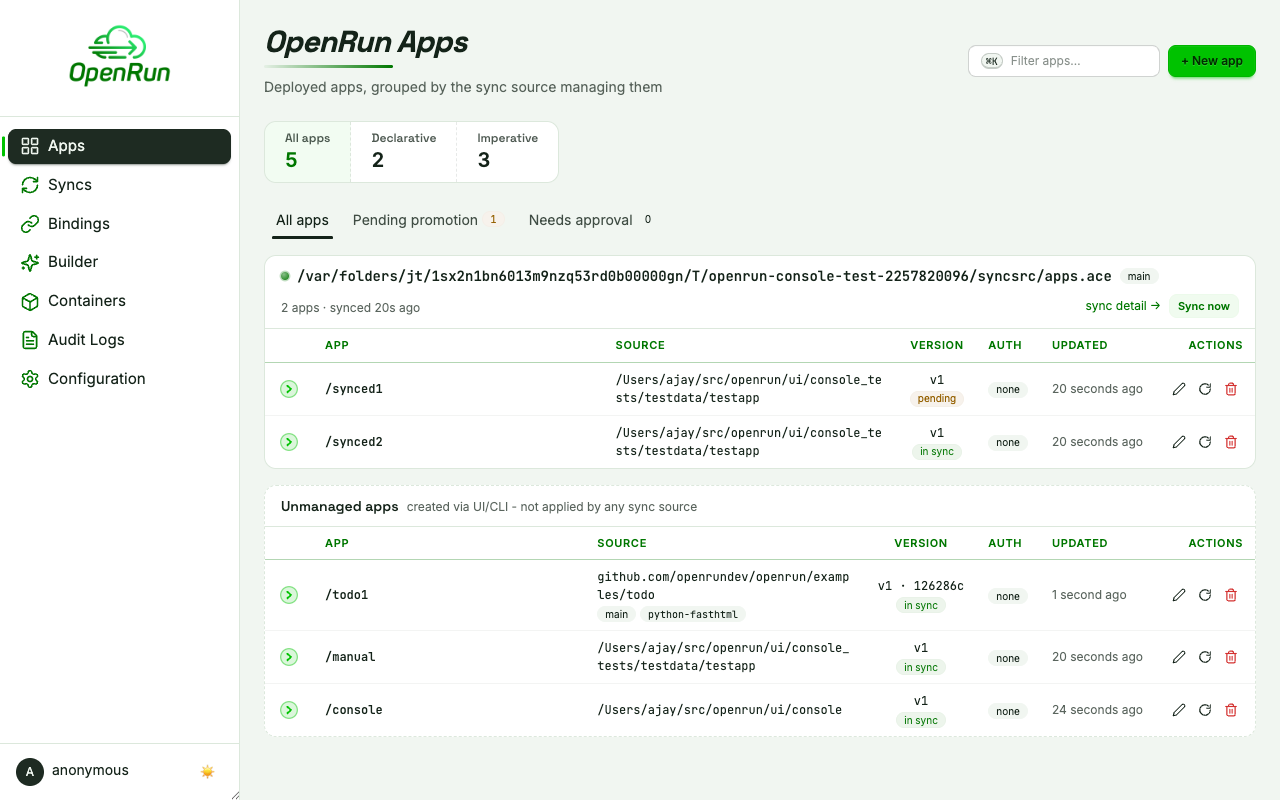Delete the /synced2 app
1280x800 pixels.
(1231, 442)
